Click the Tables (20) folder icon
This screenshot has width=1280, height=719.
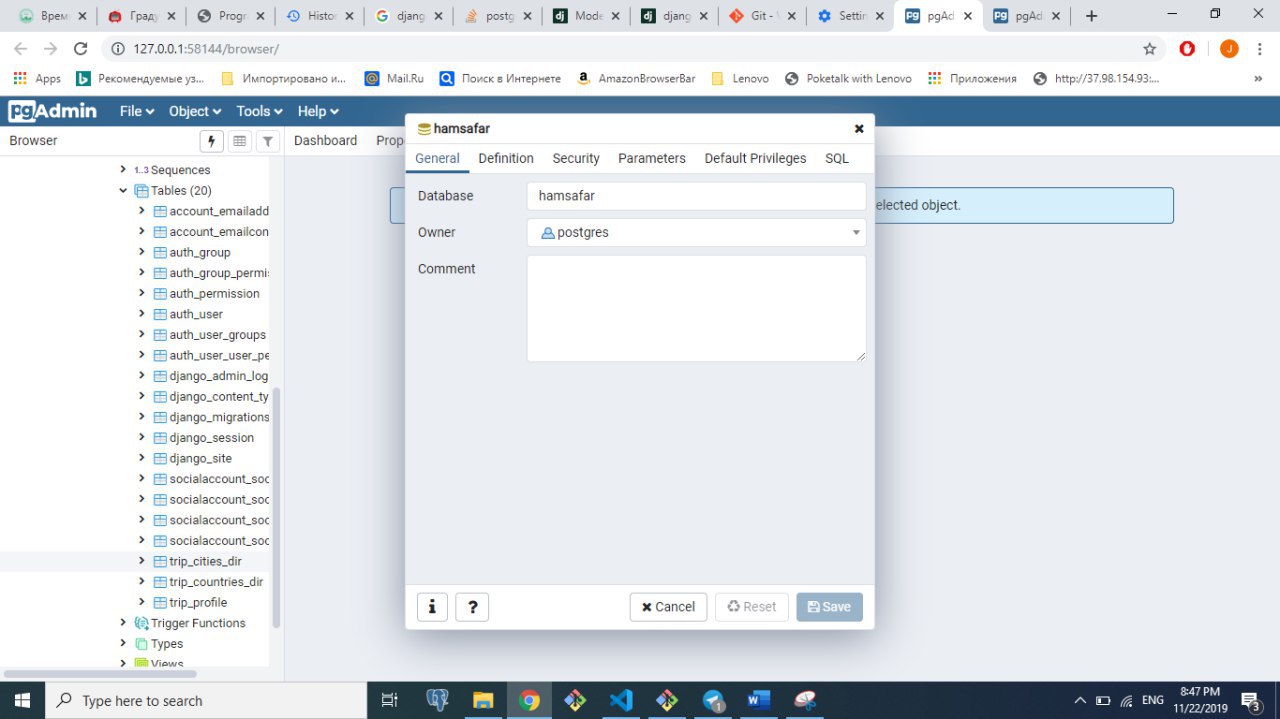click(x=142, y=190)
